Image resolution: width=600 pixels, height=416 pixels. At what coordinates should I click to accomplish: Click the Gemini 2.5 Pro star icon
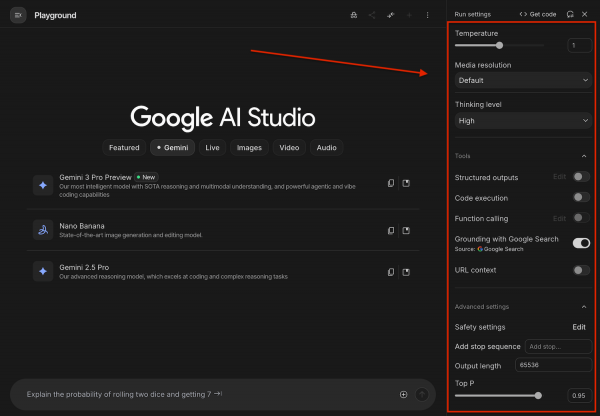coord(43,271)
